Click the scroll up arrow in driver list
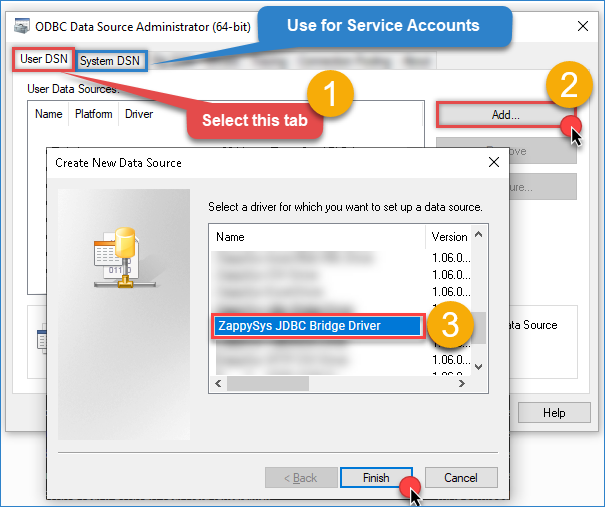This screenshot has width=605, height=507. pos(478,237)
